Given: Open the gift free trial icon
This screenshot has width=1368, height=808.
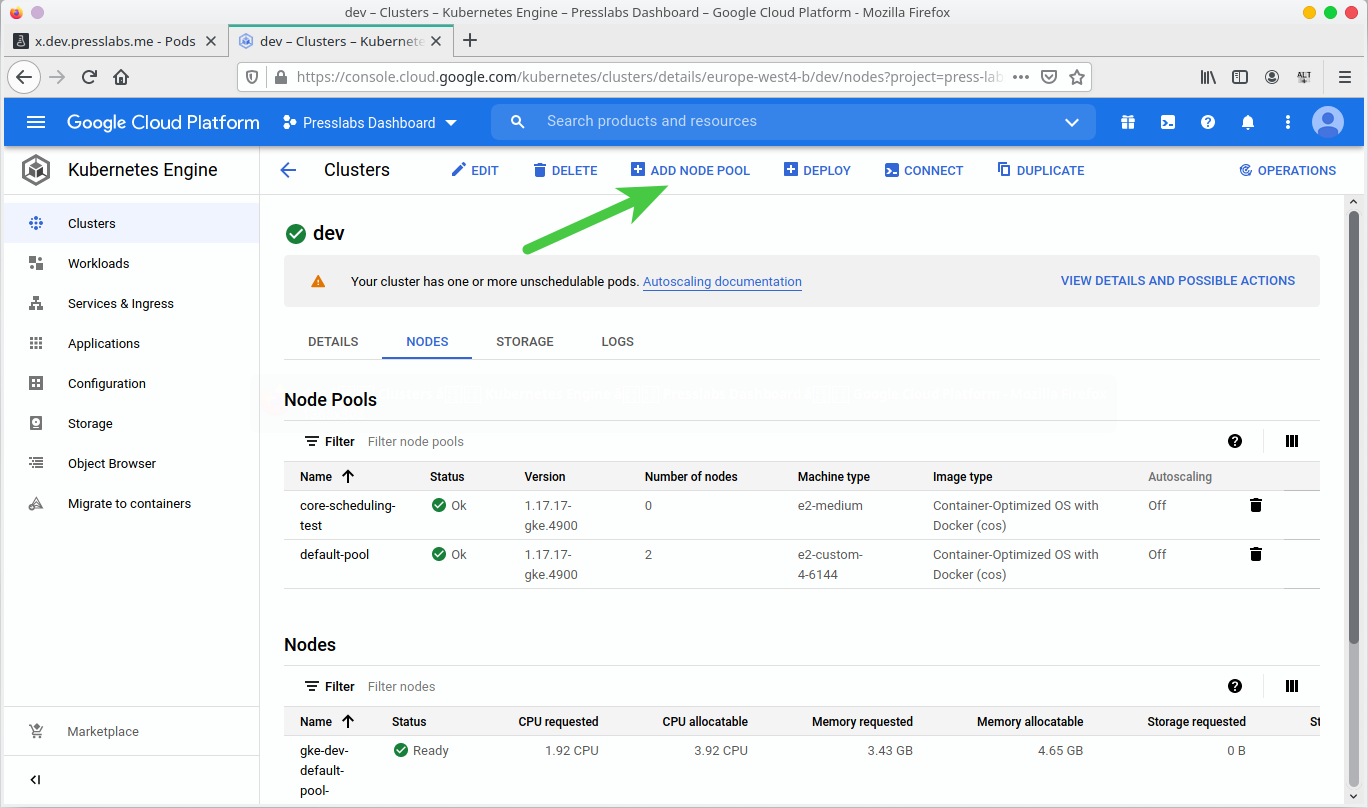Looking at the screenshot, I should coord(1128,122).
